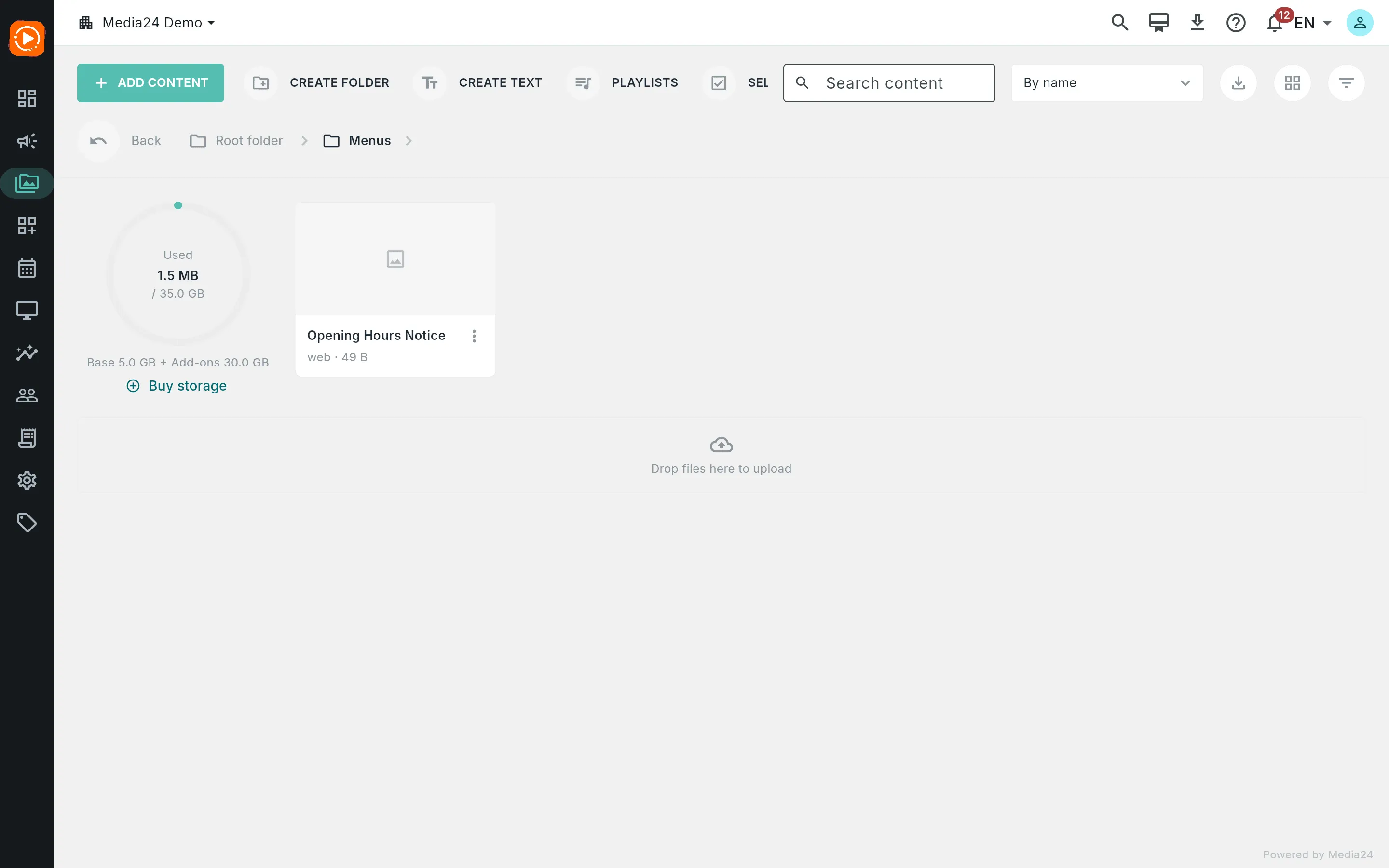
Task: Click the Menus breadcrumb folder
Action: click(x=357, y=141)
